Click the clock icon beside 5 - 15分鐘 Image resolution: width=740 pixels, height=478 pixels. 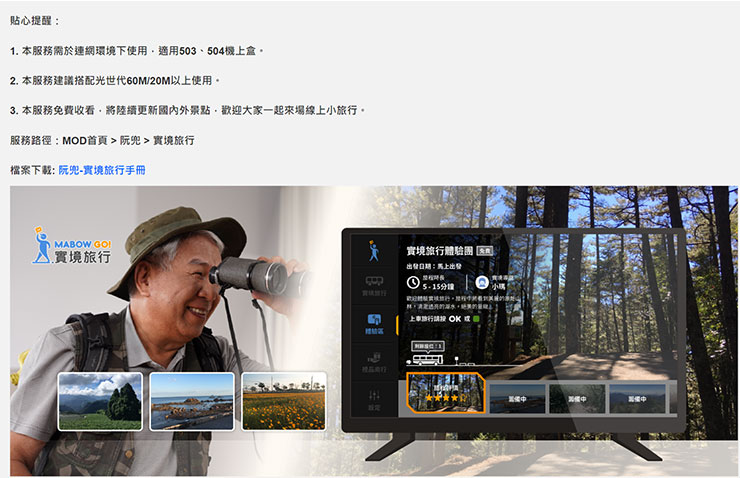[413, 283]
